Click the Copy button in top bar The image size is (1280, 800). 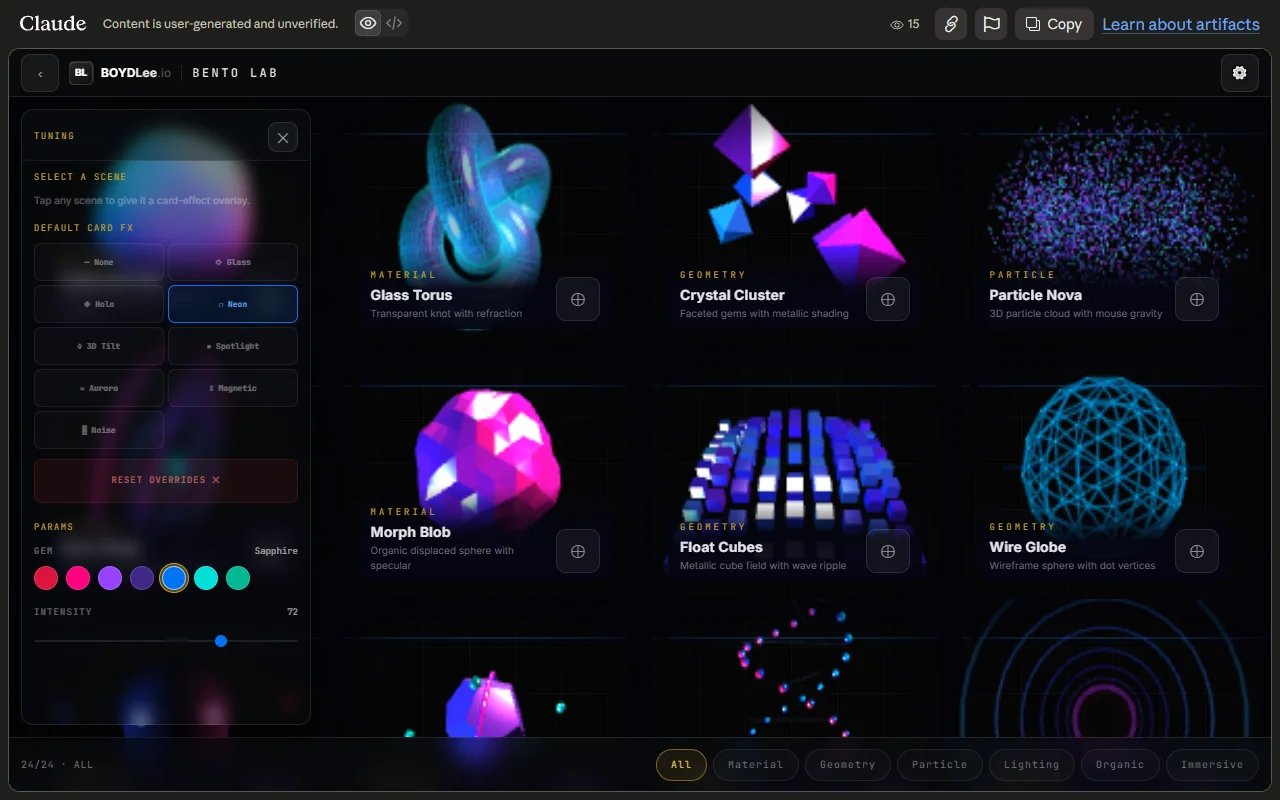1054,24
